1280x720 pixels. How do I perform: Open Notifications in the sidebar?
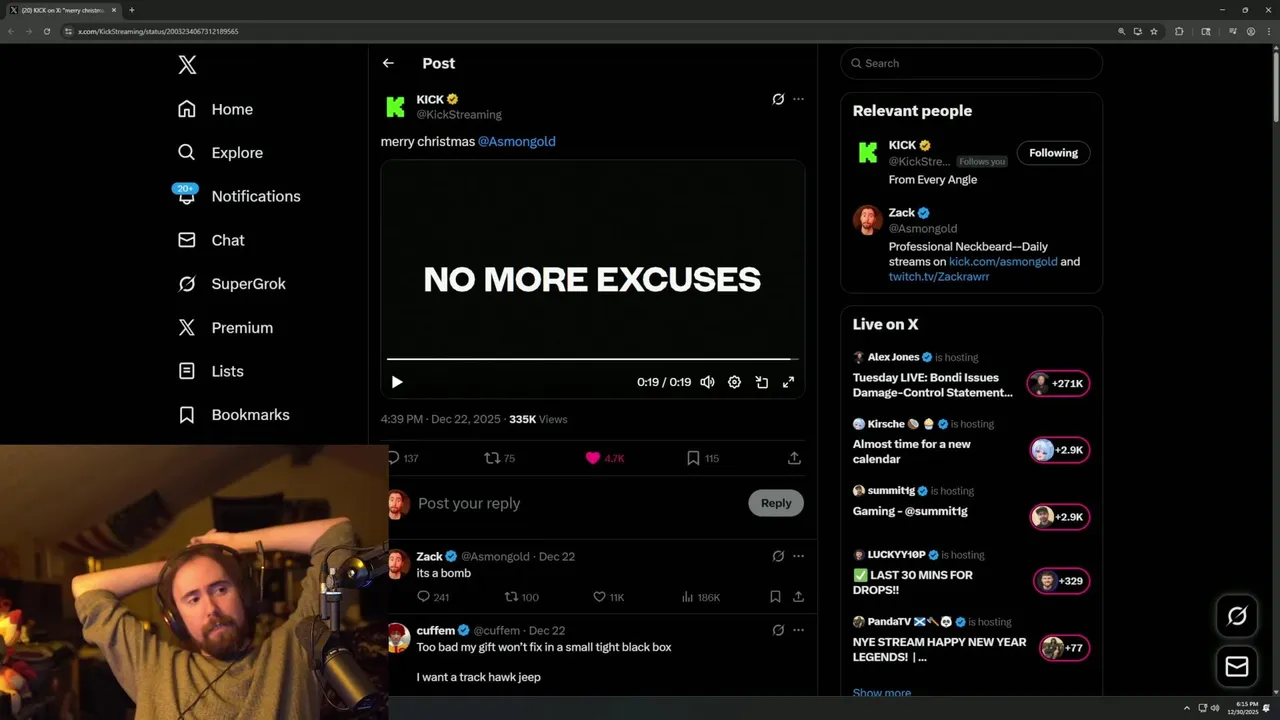tap(240, 196)
